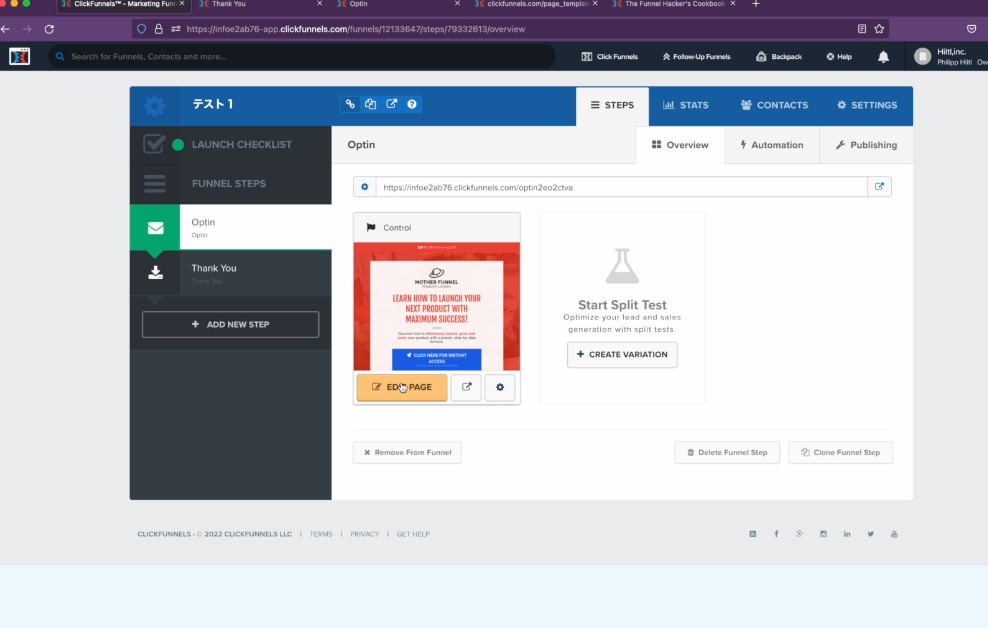988x628 pixels.
Task: Click the split test flask icon
Action: [x=622, y=266]
